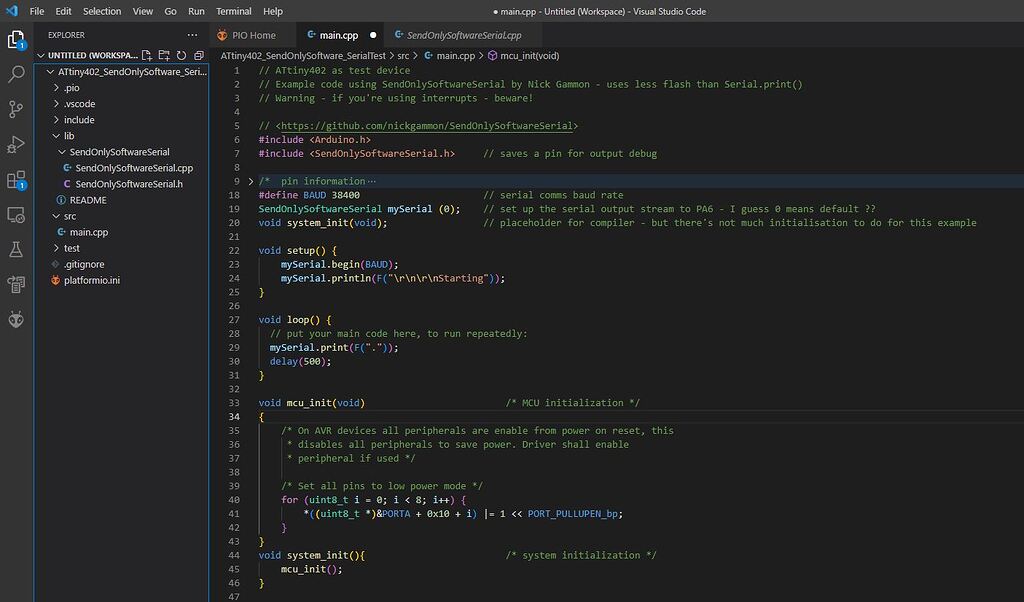Select the README file in Explorer

[87, 198]
